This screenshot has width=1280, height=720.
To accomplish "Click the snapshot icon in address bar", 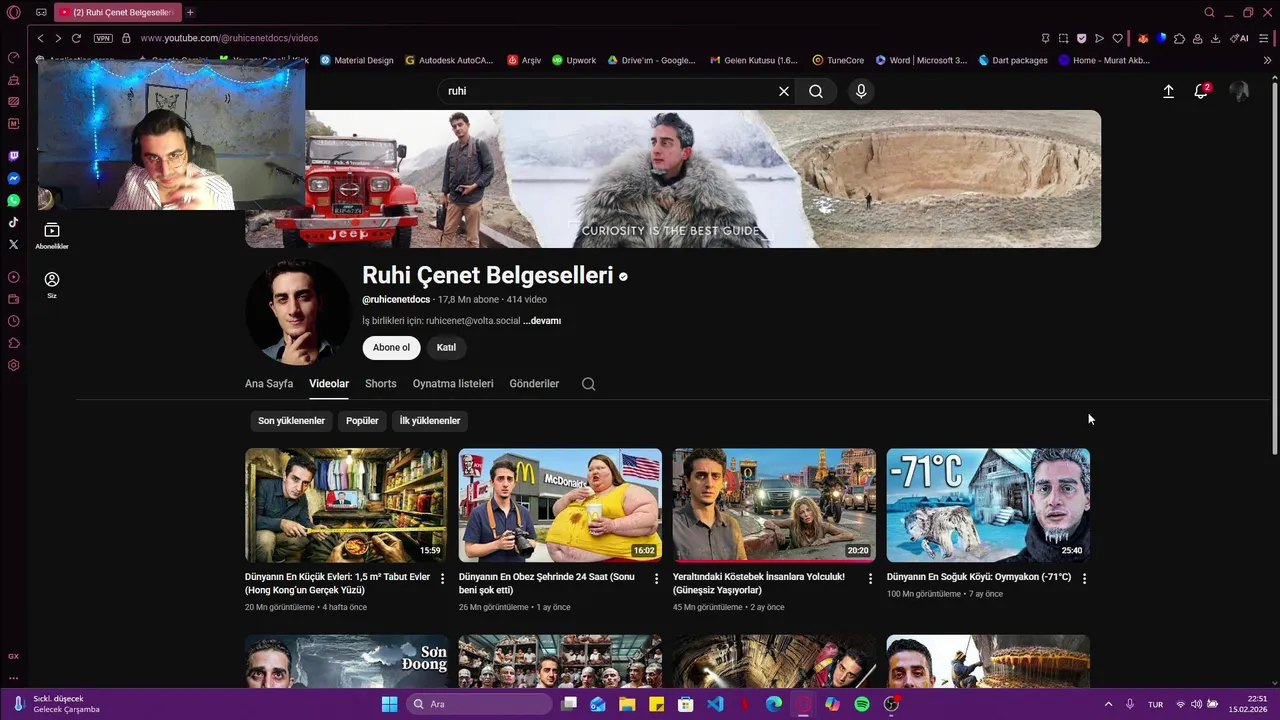I will [x=1063, y=38].
